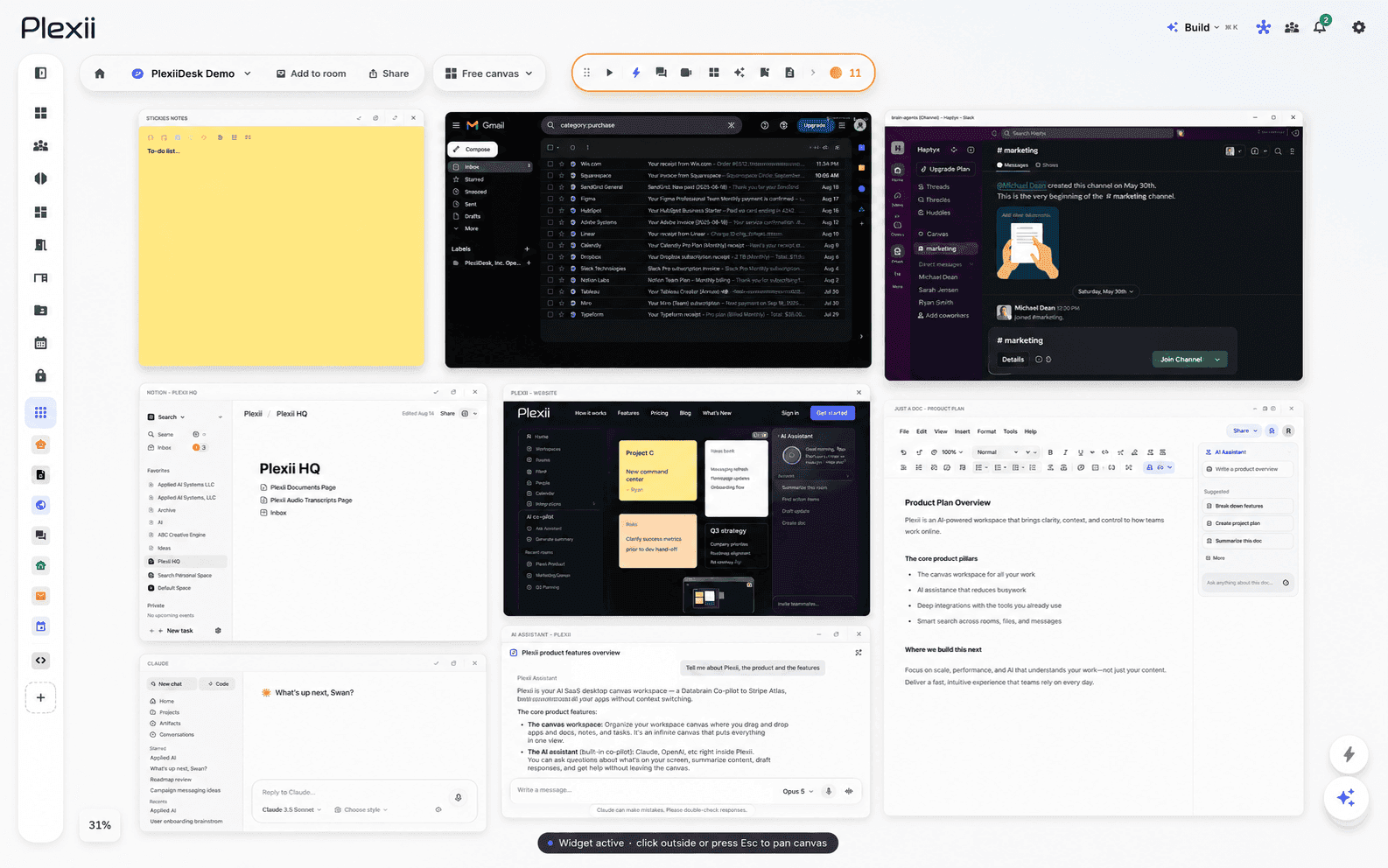Viewport: 1388px width, 868px height.
Task: Open the settings gear in the top right
Action: (x=1358, y=27)
